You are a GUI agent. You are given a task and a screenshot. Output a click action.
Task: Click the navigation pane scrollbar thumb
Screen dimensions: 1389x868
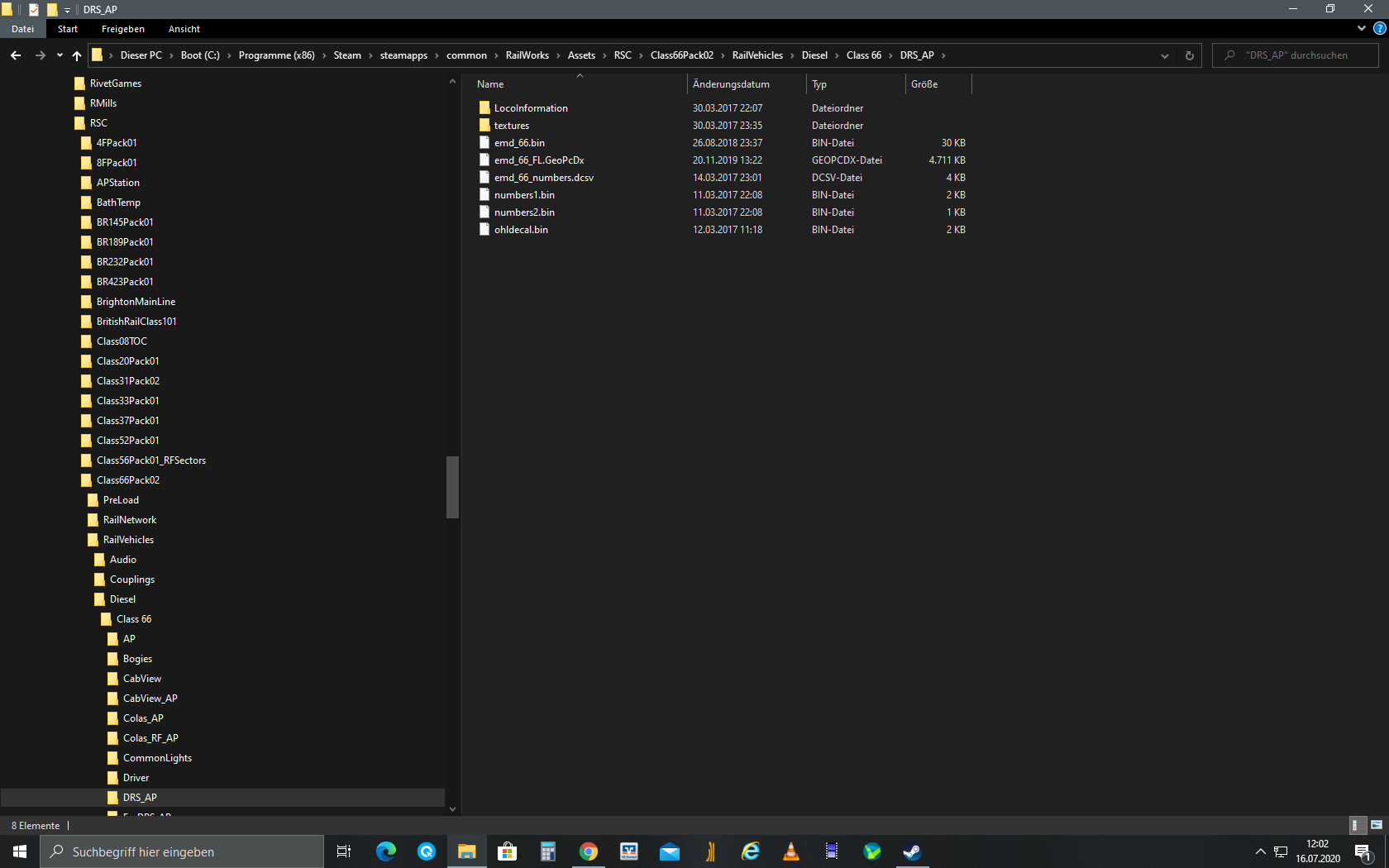pos(452,487)
